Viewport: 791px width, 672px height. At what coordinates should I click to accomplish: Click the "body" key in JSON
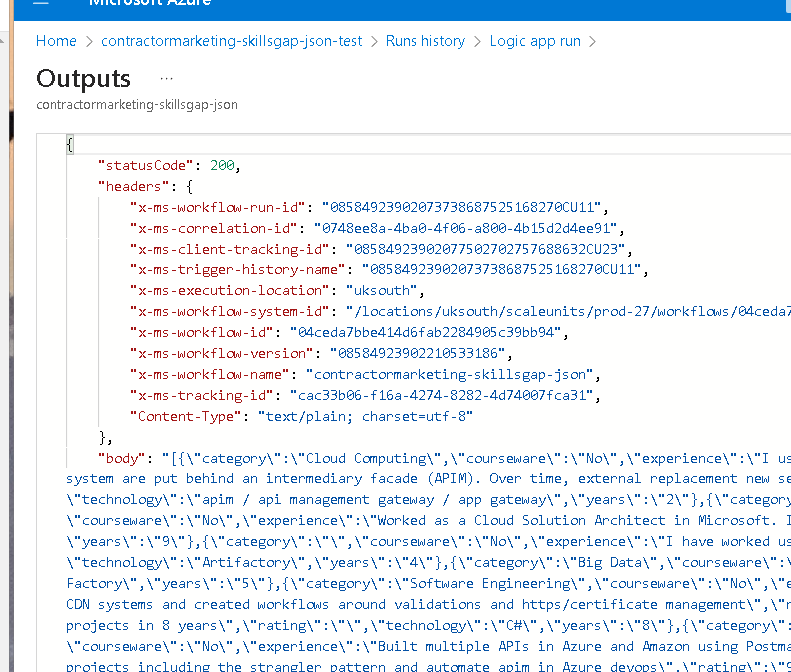[121, 458]
